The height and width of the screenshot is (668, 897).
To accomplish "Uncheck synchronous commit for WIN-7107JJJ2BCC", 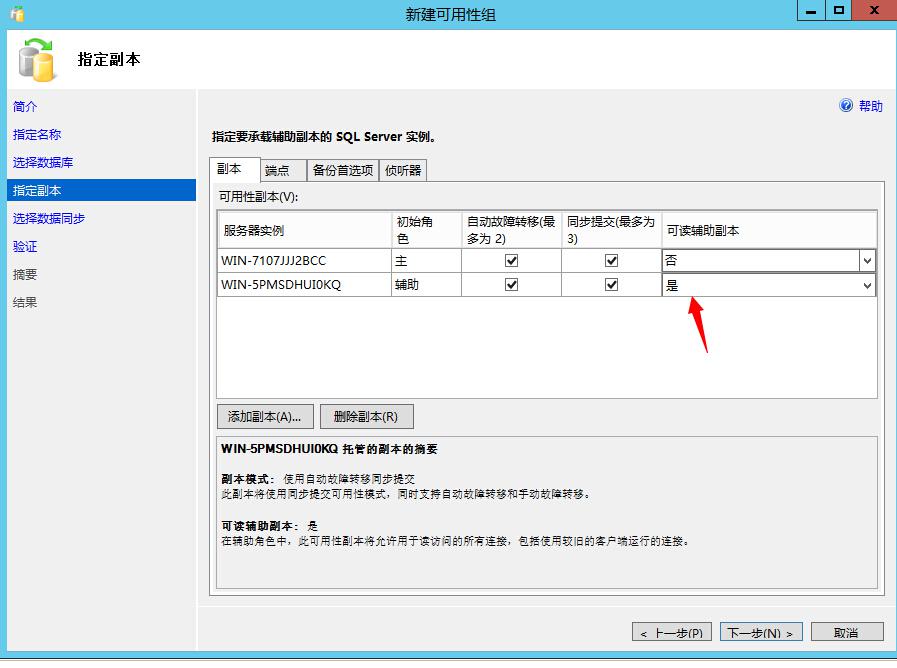I will coord(612,261).
